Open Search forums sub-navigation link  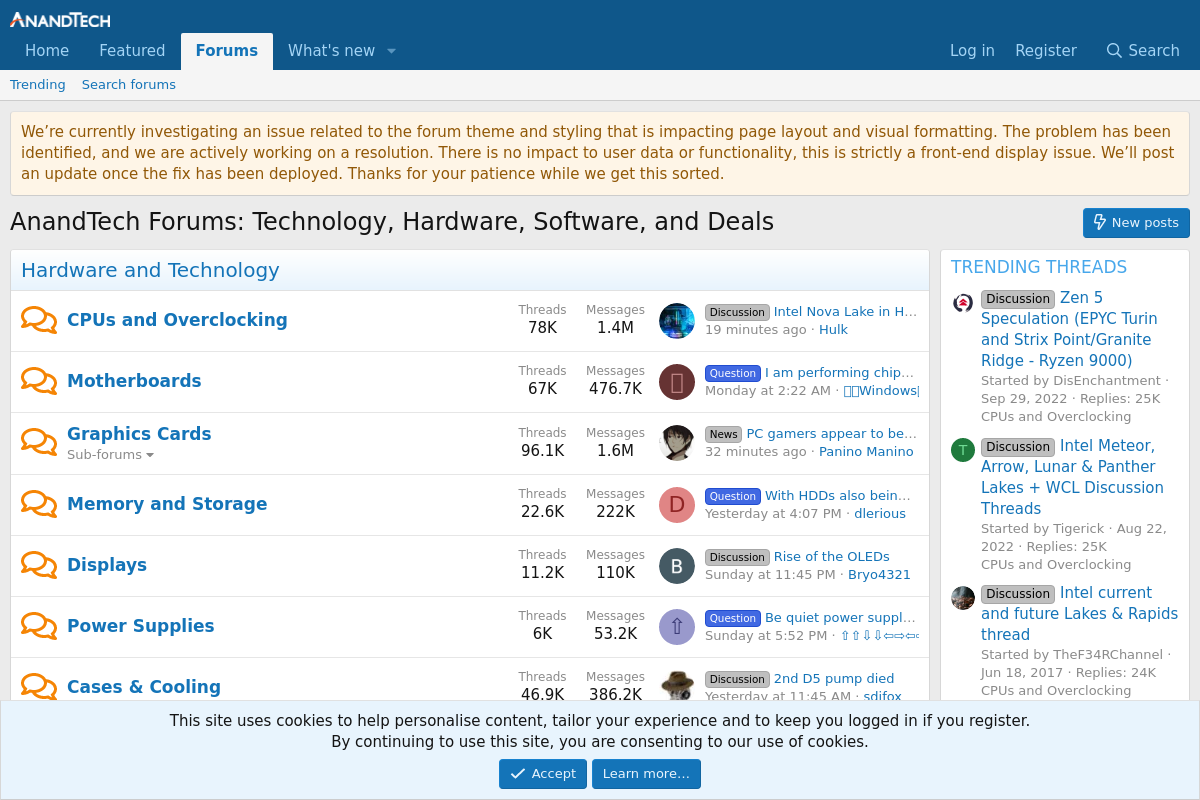click(x=129, y=85)
